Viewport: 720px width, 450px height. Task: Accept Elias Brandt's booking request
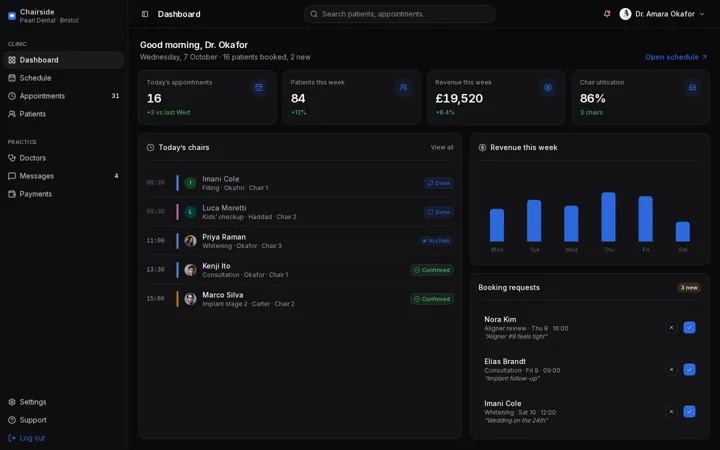tap(689, 369)
